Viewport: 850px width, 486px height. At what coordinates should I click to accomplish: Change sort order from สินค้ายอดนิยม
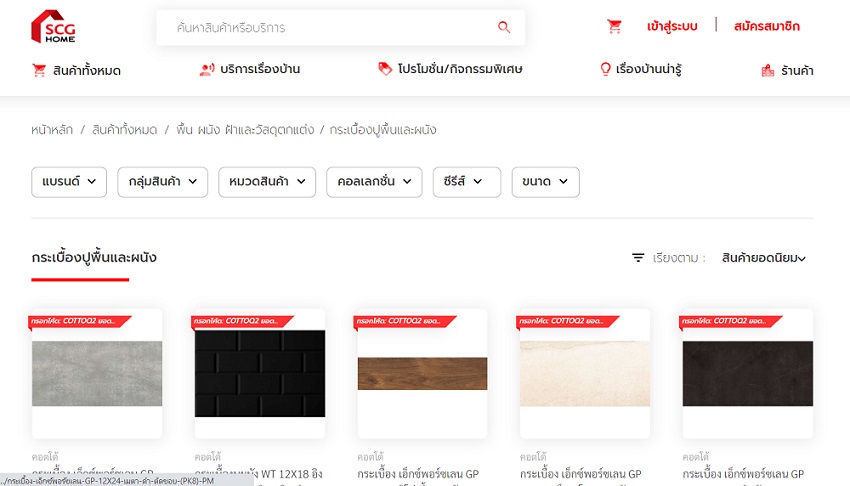pos(763,258)
